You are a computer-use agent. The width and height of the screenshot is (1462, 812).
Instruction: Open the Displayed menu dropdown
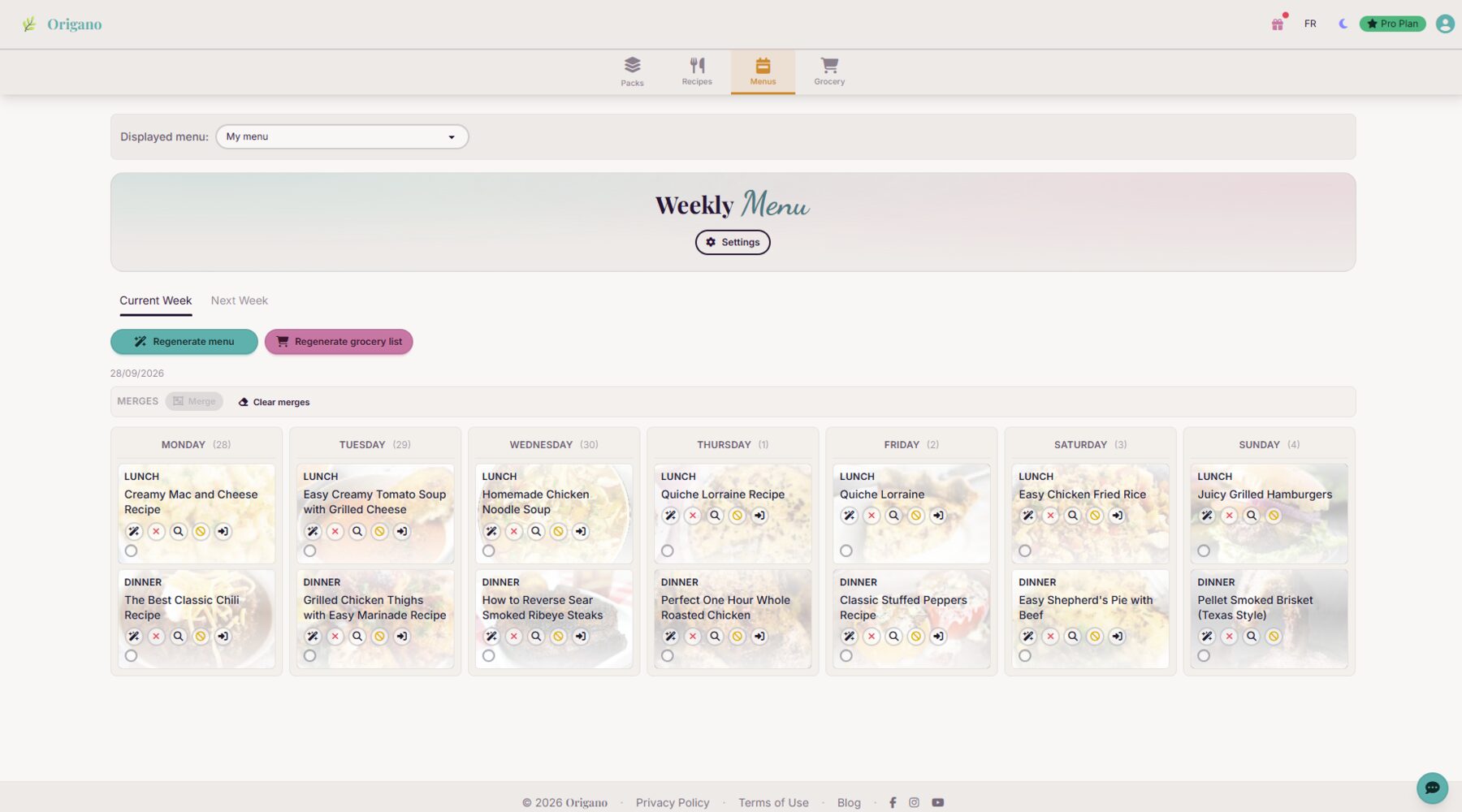pos(342,136)
